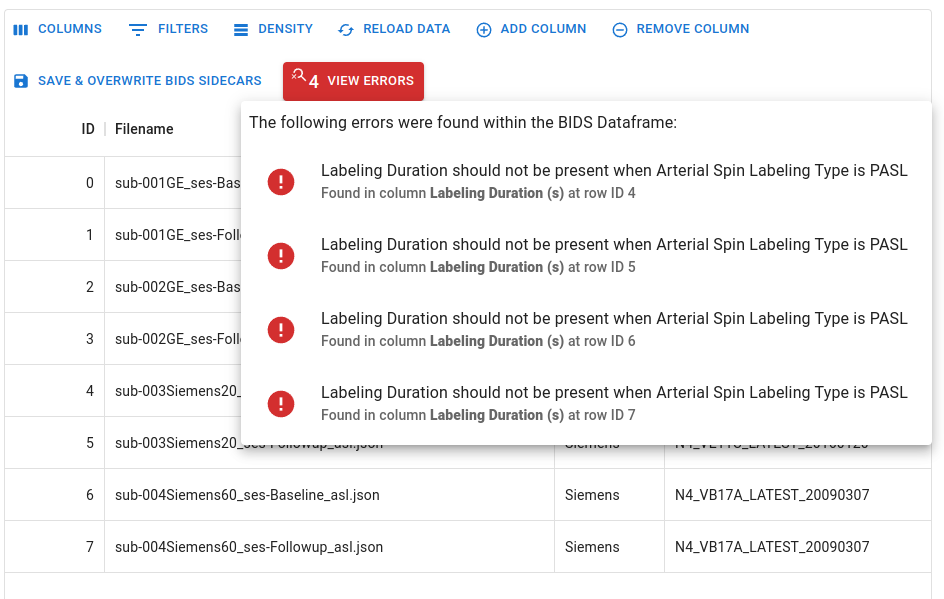The width and height of the screenshot is (944, 599).
Task: Click Add Column button
Action: (x=531, y=29)
